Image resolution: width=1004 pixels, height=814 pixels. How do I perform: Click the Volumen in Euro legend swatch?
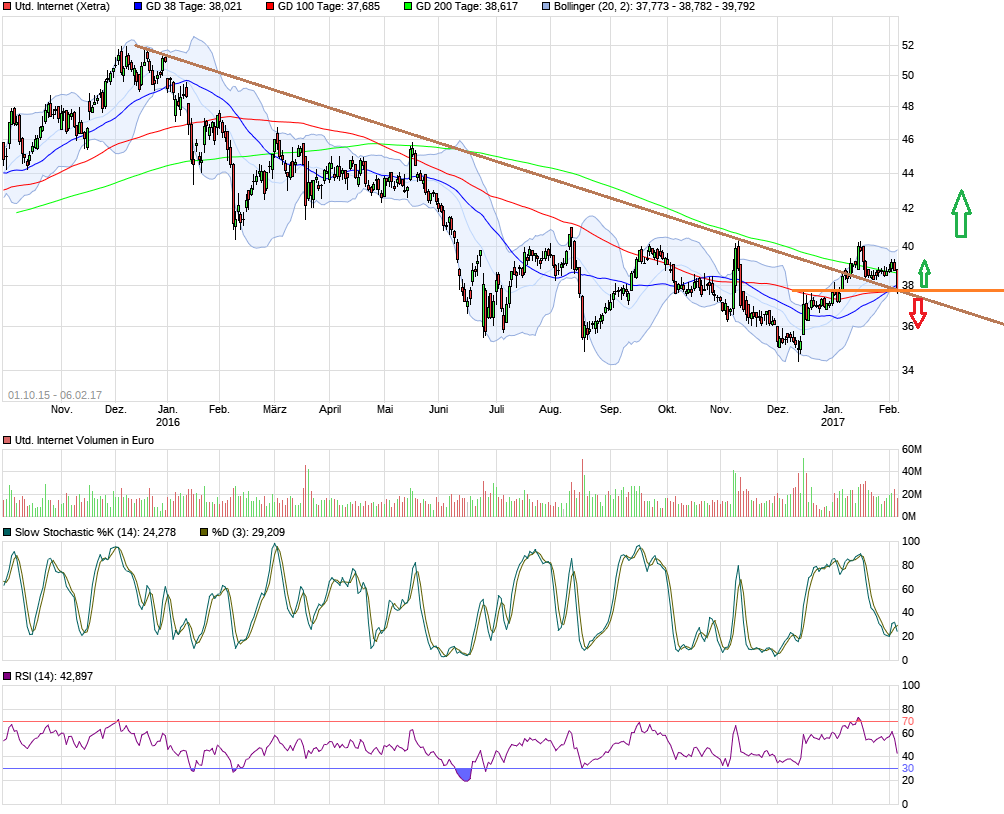coord(7,441)
